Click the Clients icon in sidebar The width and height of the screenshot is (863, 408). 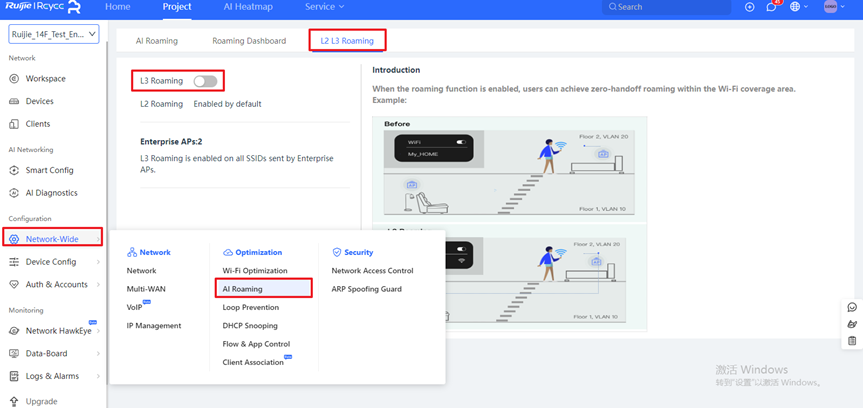click(x=14, y=124)
